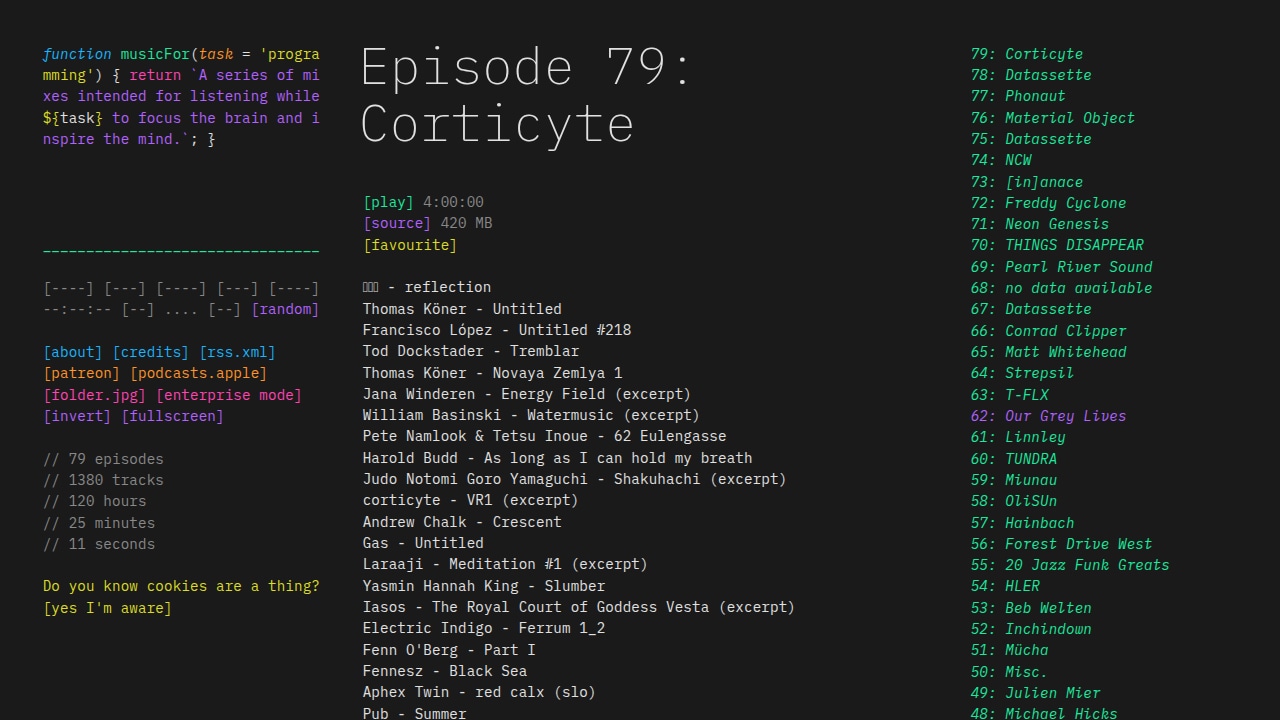Open the [folder.jpg] cover image link

click(95, 395)
